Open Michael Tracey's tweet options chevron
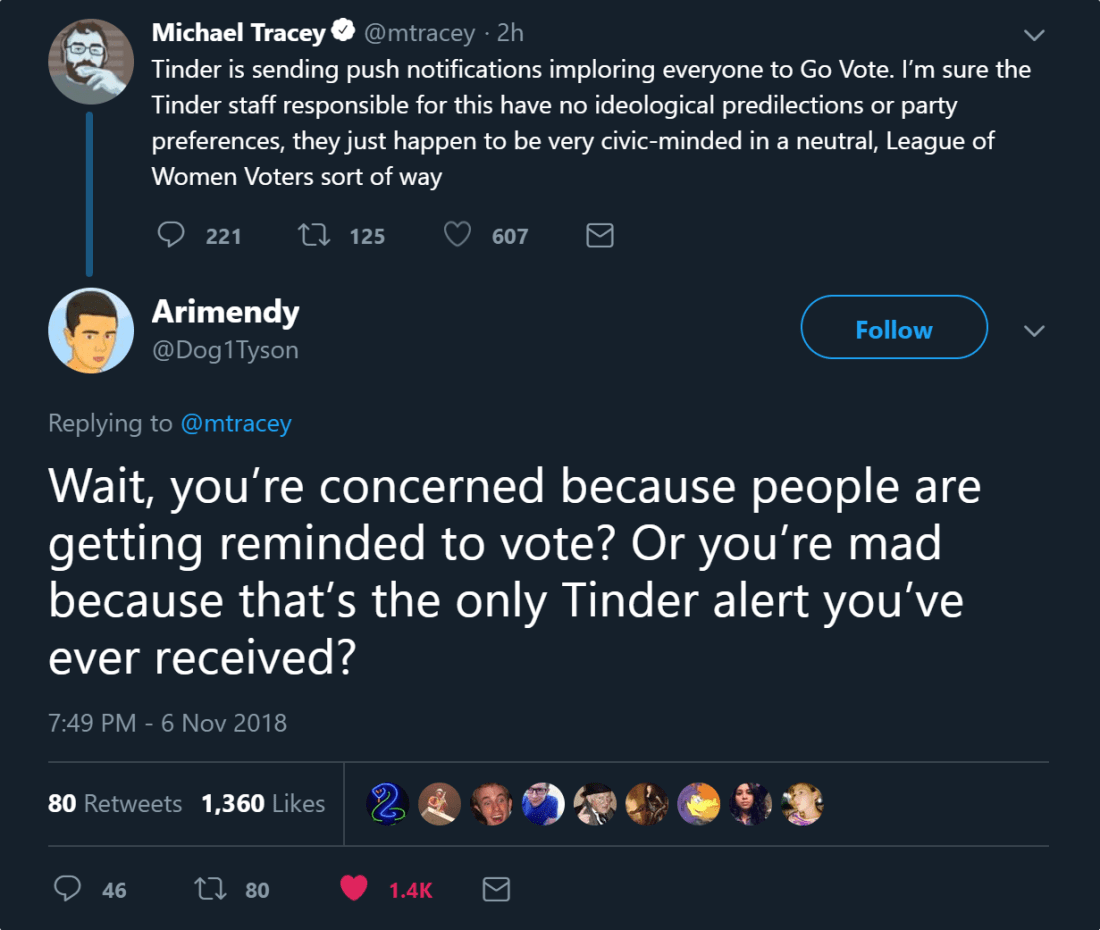Image resolution: width=1100 pixels, height=930 pixels. coord(1035,35)
